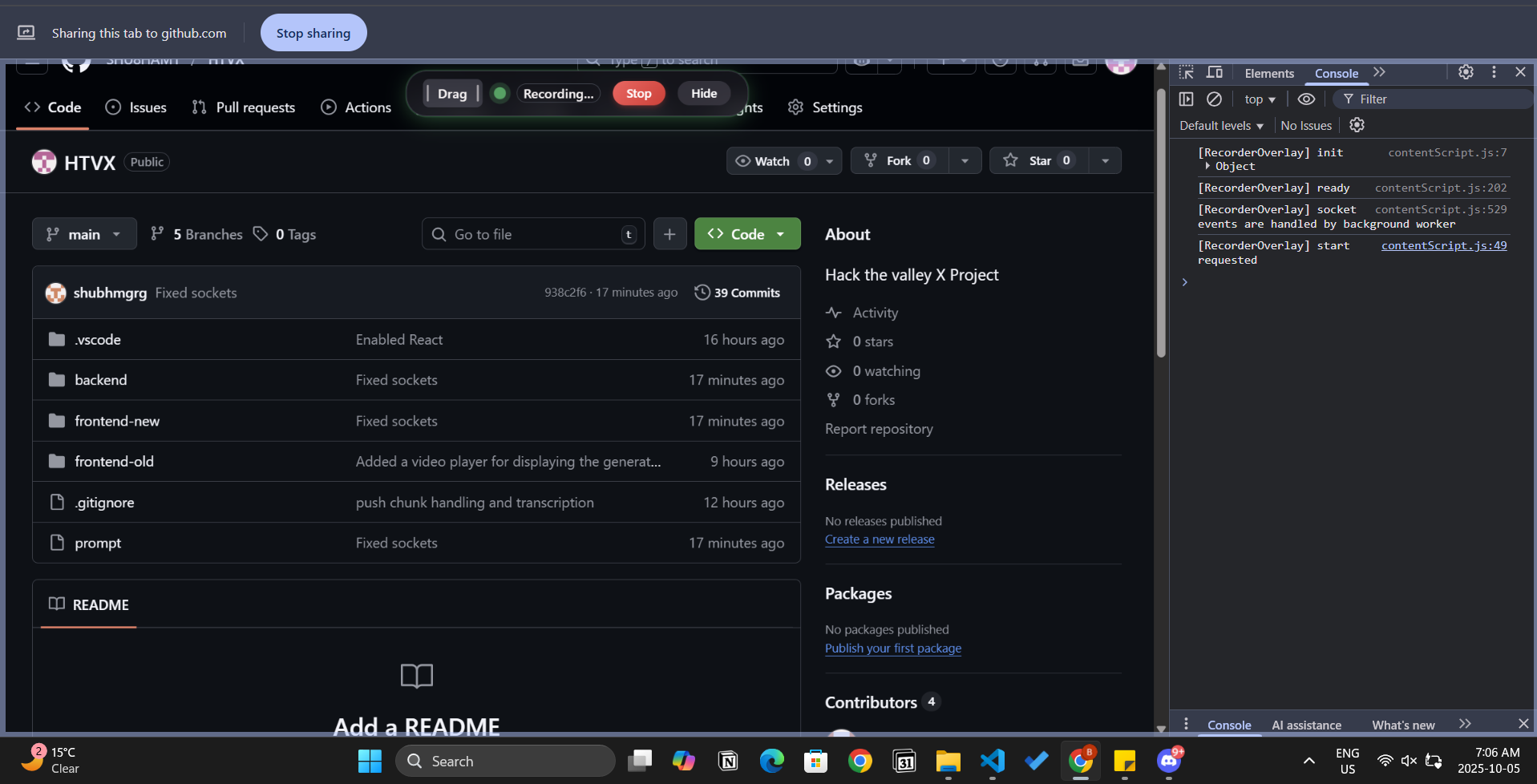
Task: Open the frontend-new folder
Action: (117, 421)
